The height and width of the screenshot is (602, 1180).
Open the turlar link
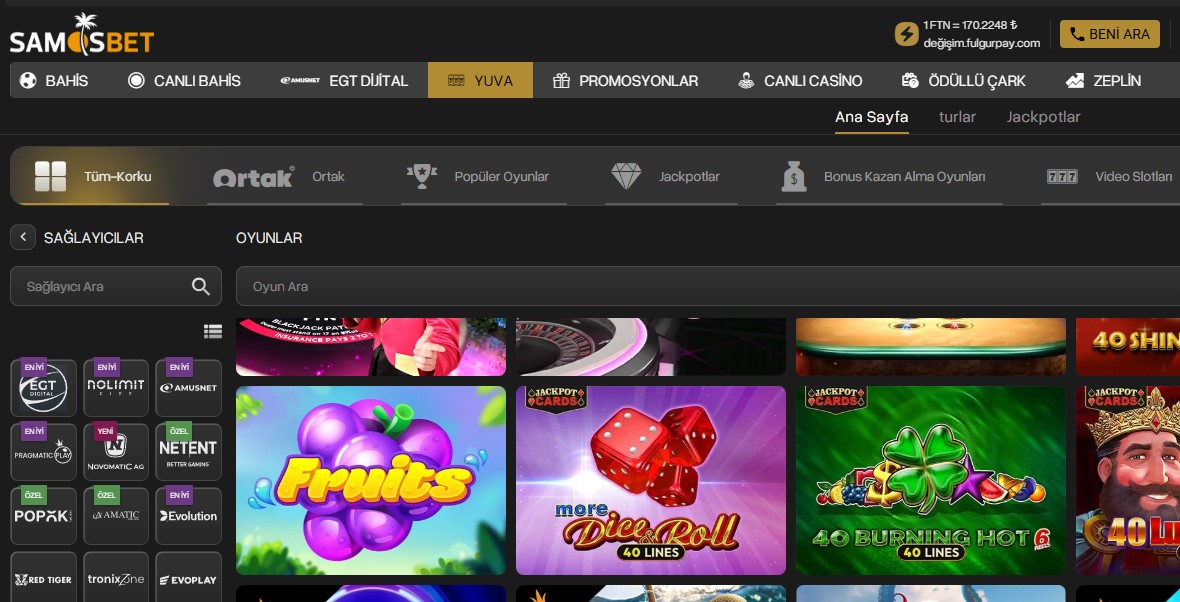point(957,117)
